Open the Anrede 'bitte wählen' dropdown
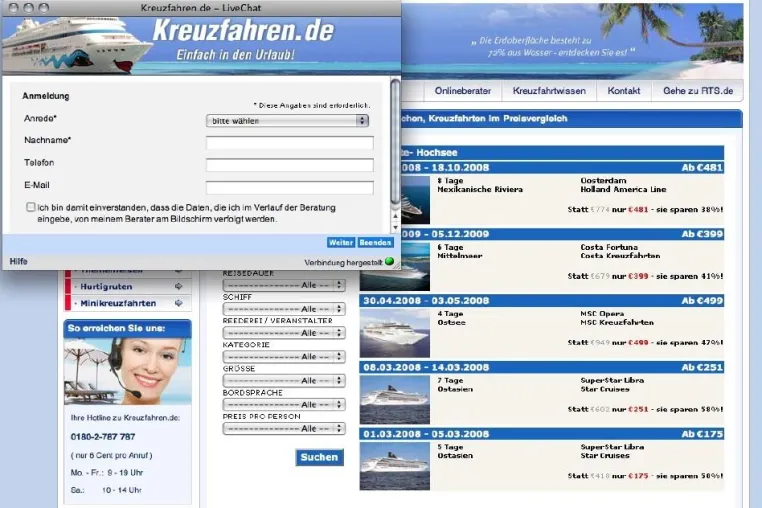762x508 pixels. tap(287, 121)
